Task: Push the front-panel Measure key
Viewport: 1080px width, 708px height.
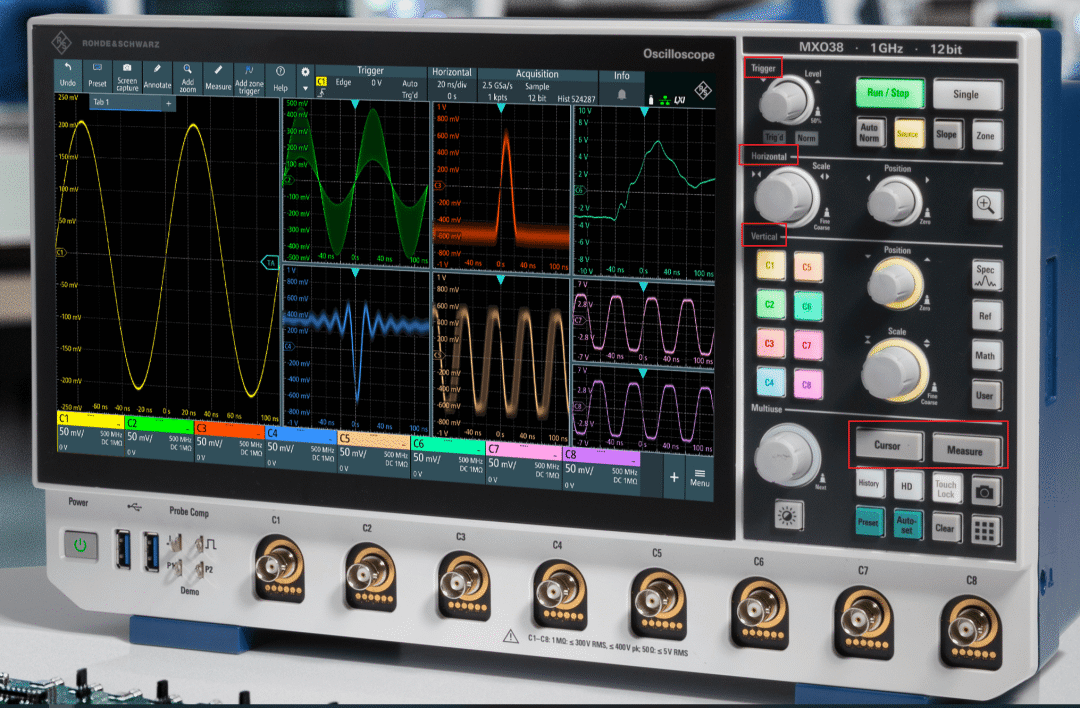Action: point(965,450)
